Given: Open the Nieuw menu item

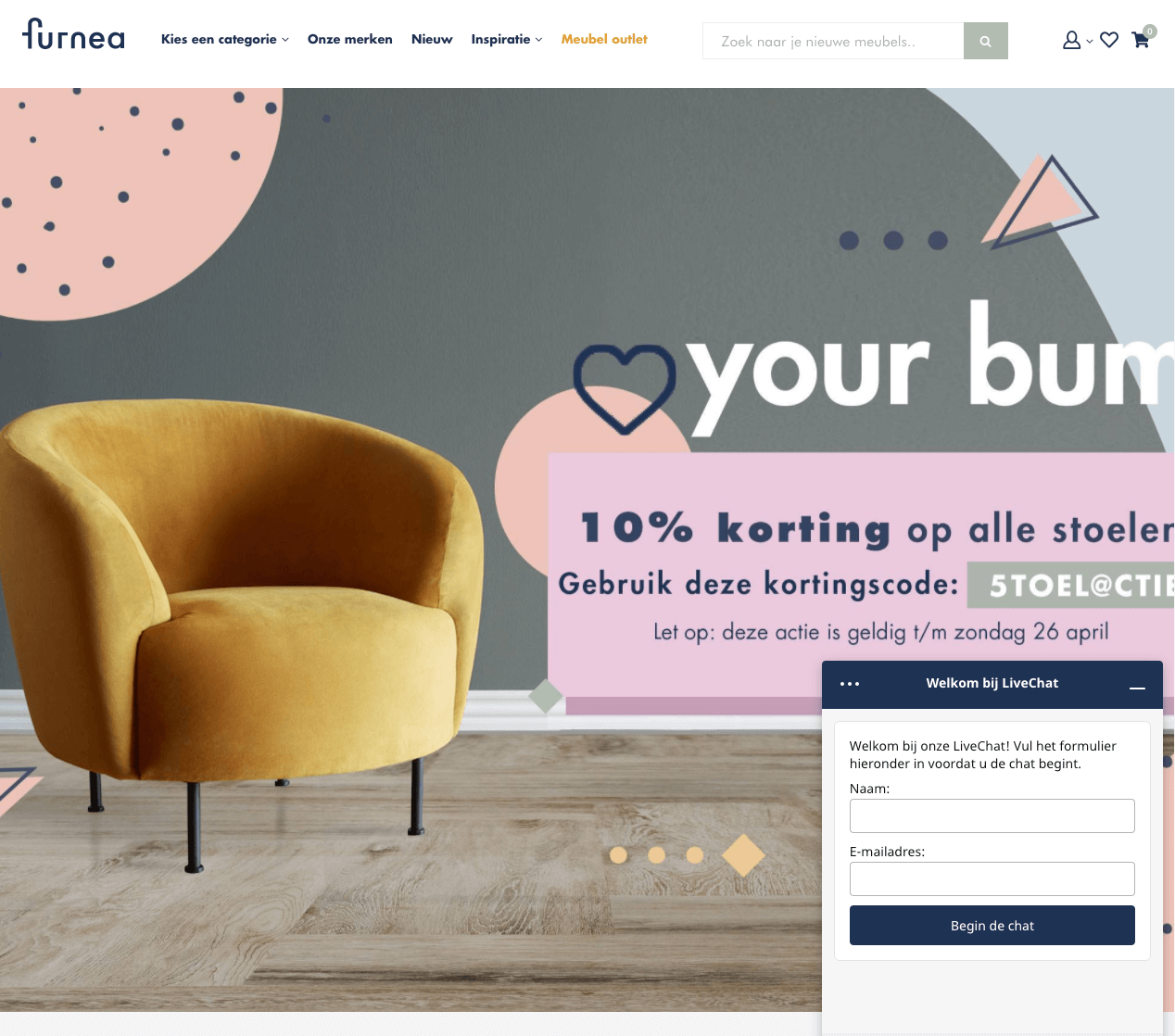Looking at the screenshot, I should click(x=432, y=39).
